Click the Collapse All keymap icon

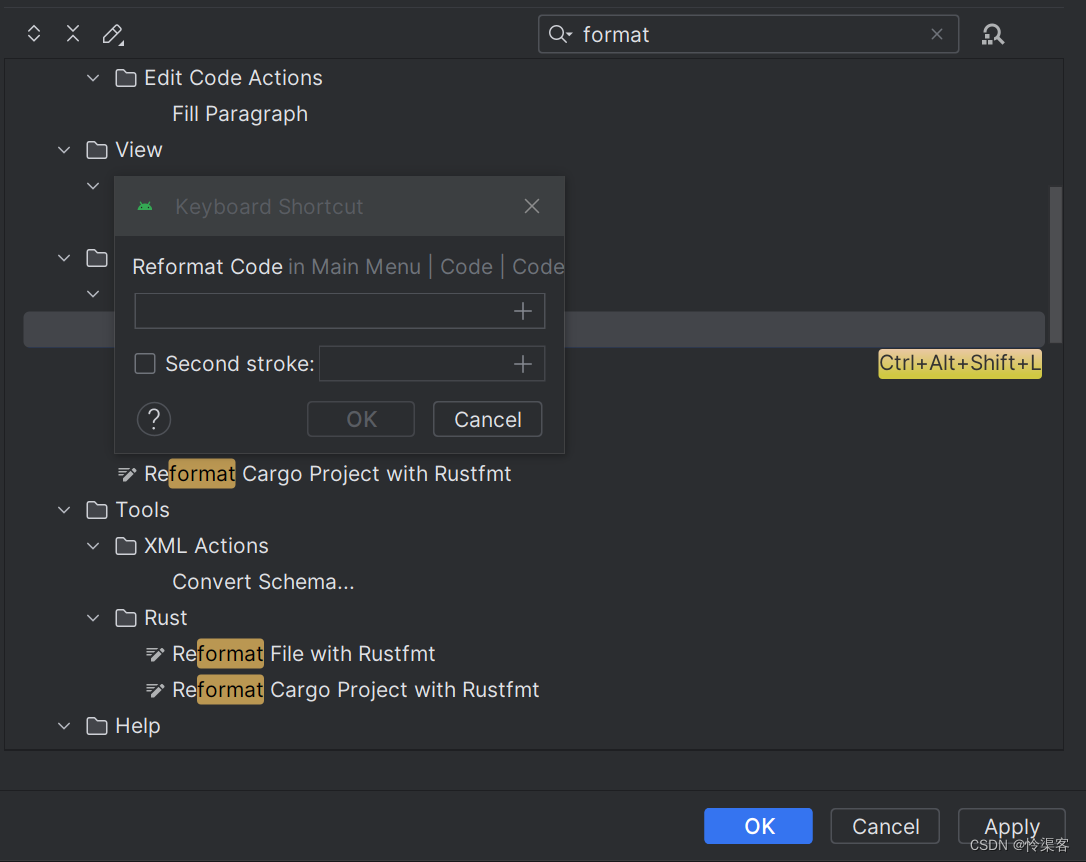pos(72,33)
